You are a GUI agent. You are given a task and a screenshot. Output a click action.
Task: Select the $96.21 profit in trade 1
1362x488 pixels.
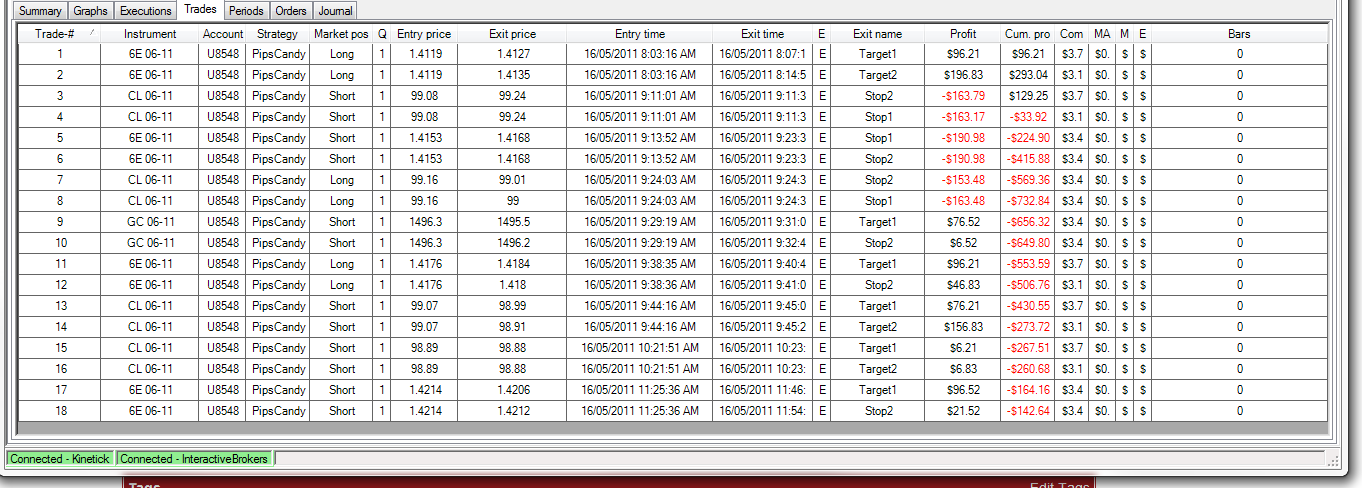(x=963, y=54)
